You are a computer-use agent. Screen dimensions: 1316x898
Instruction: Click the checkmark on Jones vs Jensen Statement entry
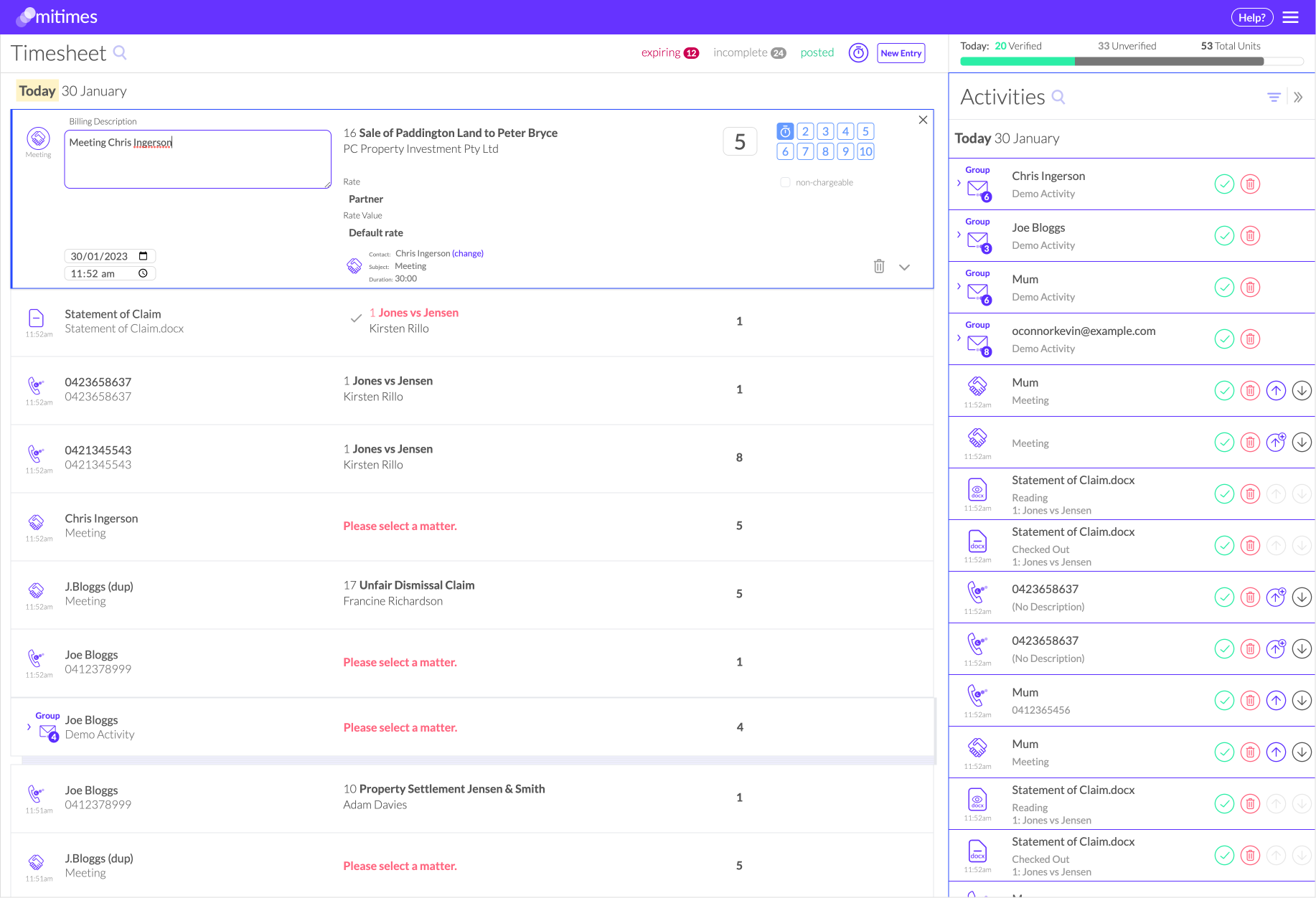pos(355,318)
